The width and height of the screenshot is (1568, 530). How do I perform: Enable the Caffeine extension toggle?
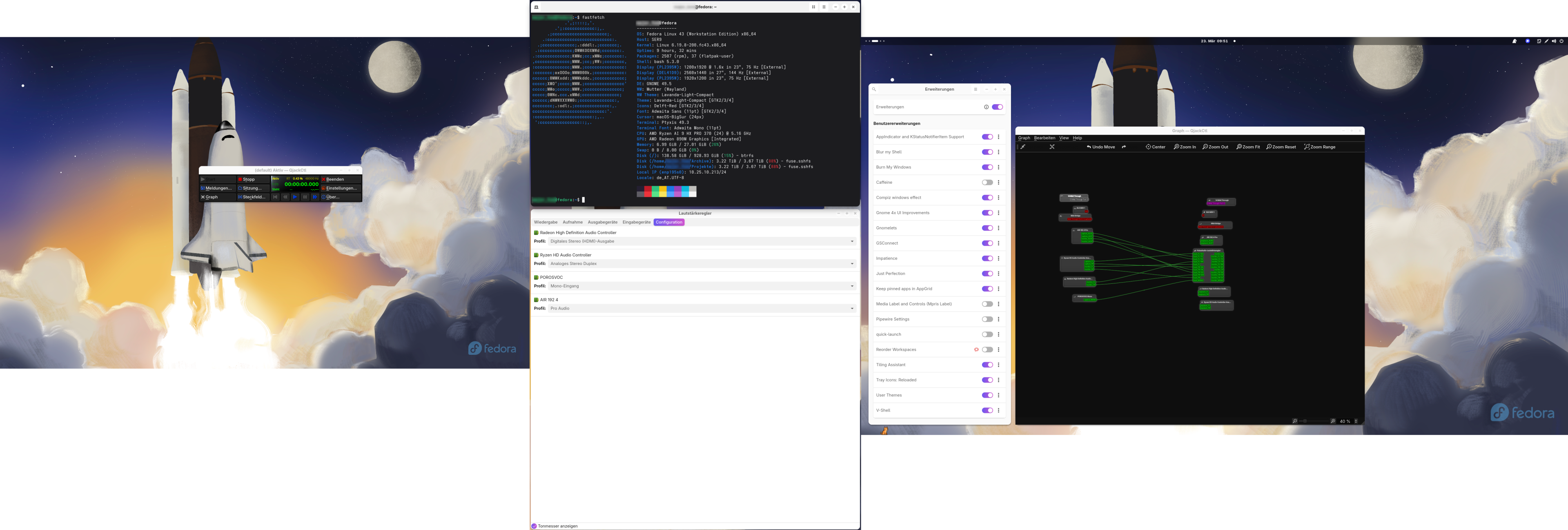[987, 183]
